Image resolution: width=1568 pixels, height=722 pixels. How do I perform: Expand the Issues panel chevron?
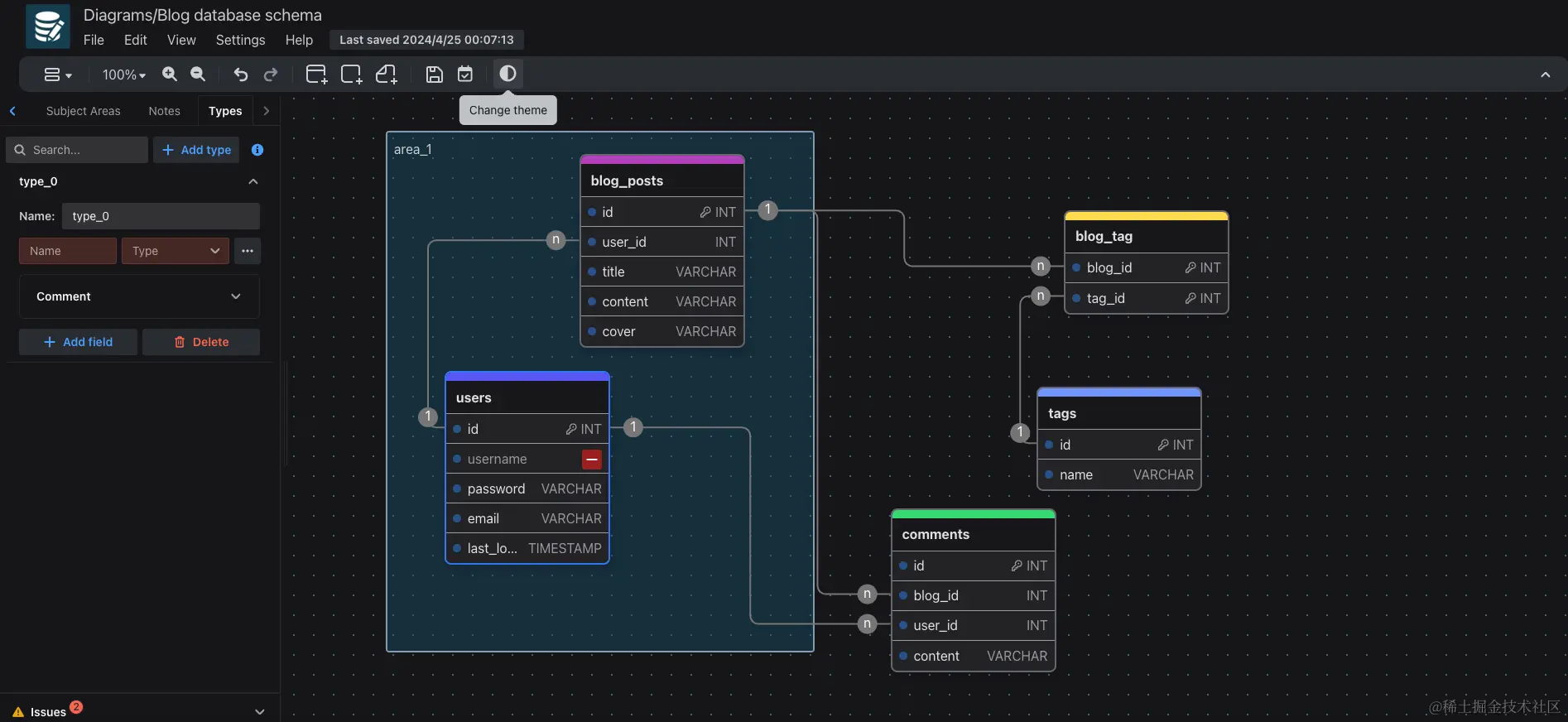click(260, 711)
